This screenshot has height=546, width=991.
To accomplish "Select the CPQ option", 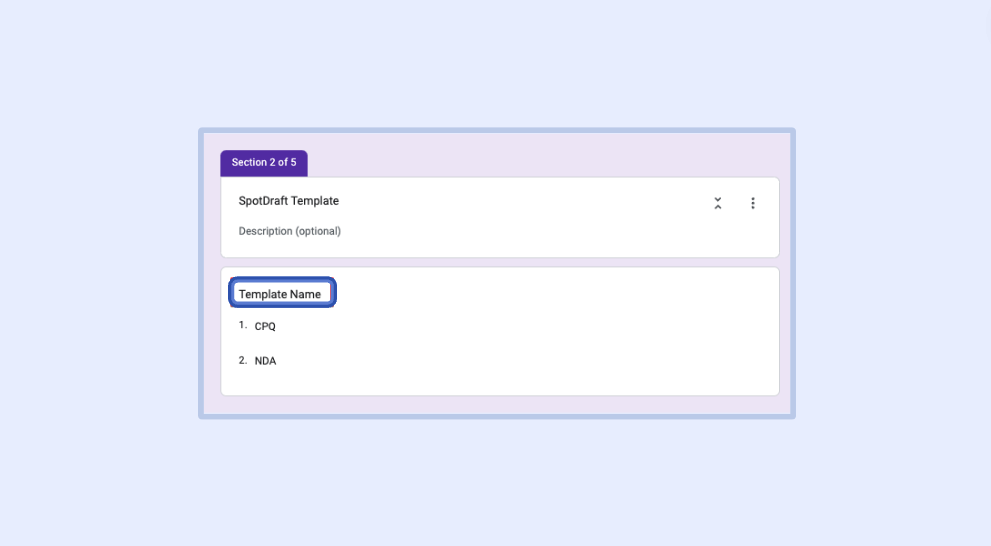I will pos(265,327).
